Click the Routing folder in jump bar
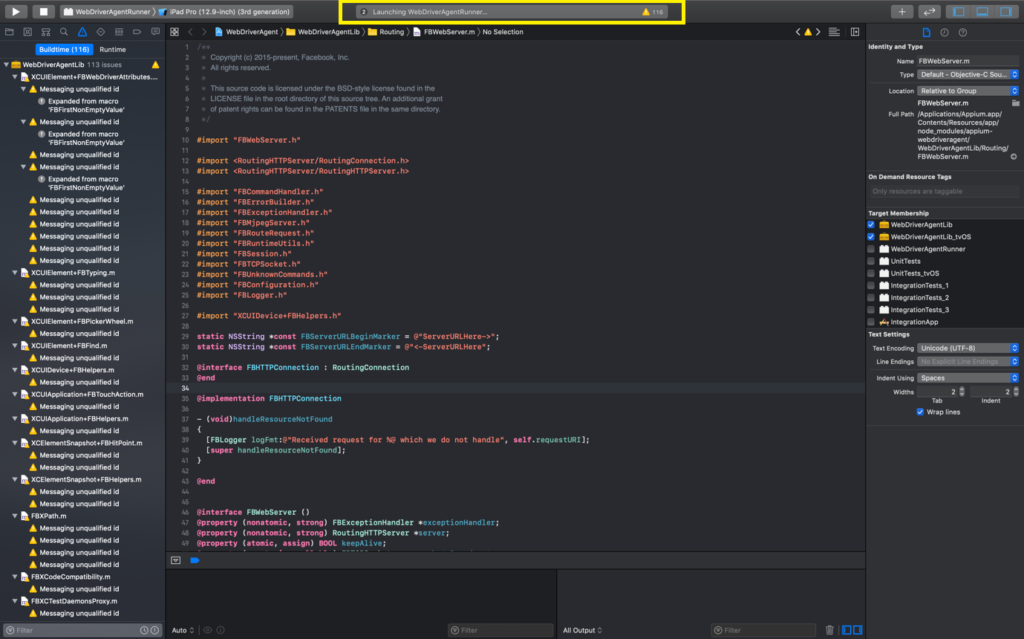 (386, 32)
